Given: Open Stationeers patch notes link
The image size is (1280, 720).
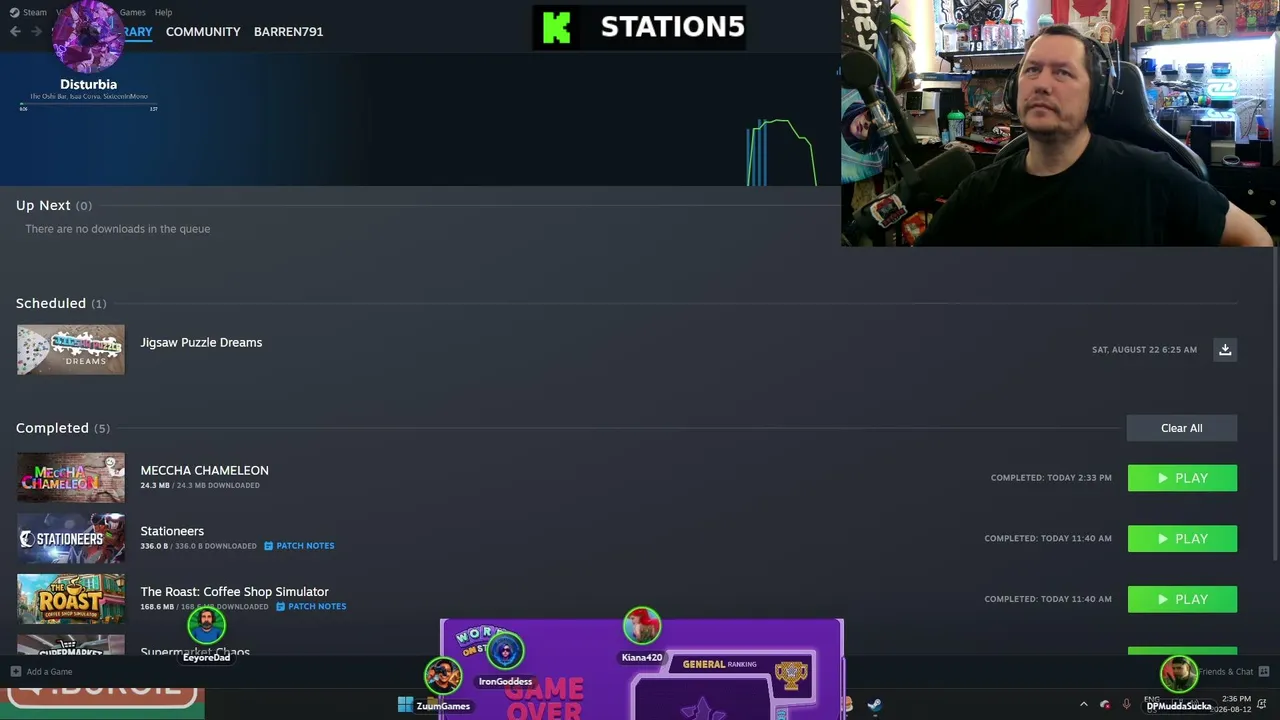Looking at the screenshot, I should [305, 546].
